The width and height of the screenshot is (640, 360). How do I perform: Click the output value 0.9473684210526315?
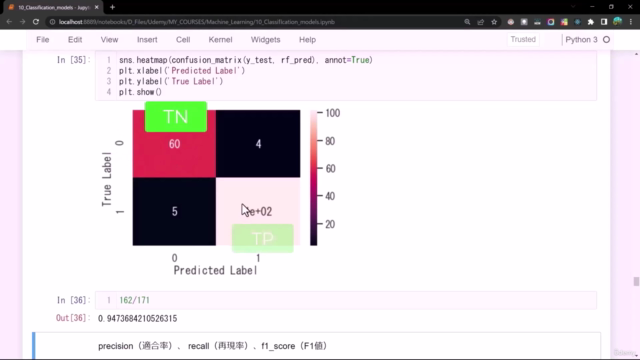coord(138,318)
